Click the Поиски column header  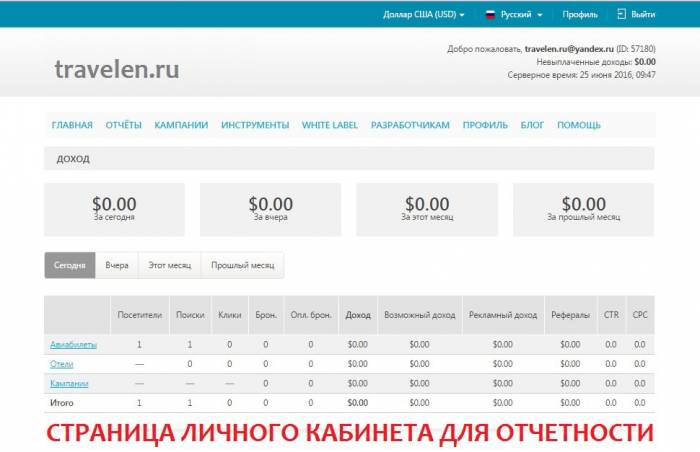click(x=190, y=315)
